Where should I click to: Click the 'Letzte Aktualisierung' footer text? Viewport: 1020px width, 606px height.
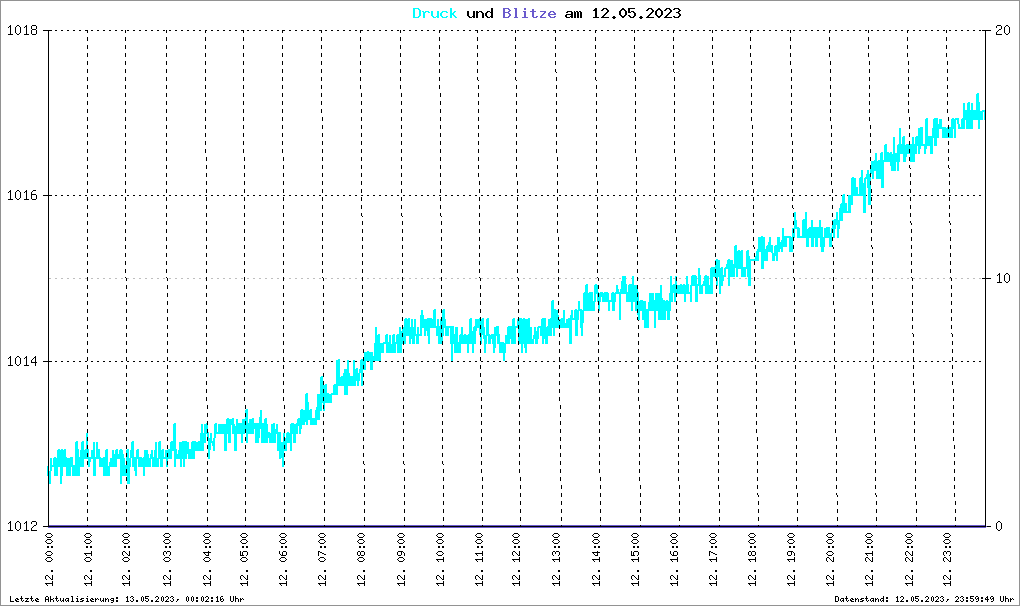[124, 599]
